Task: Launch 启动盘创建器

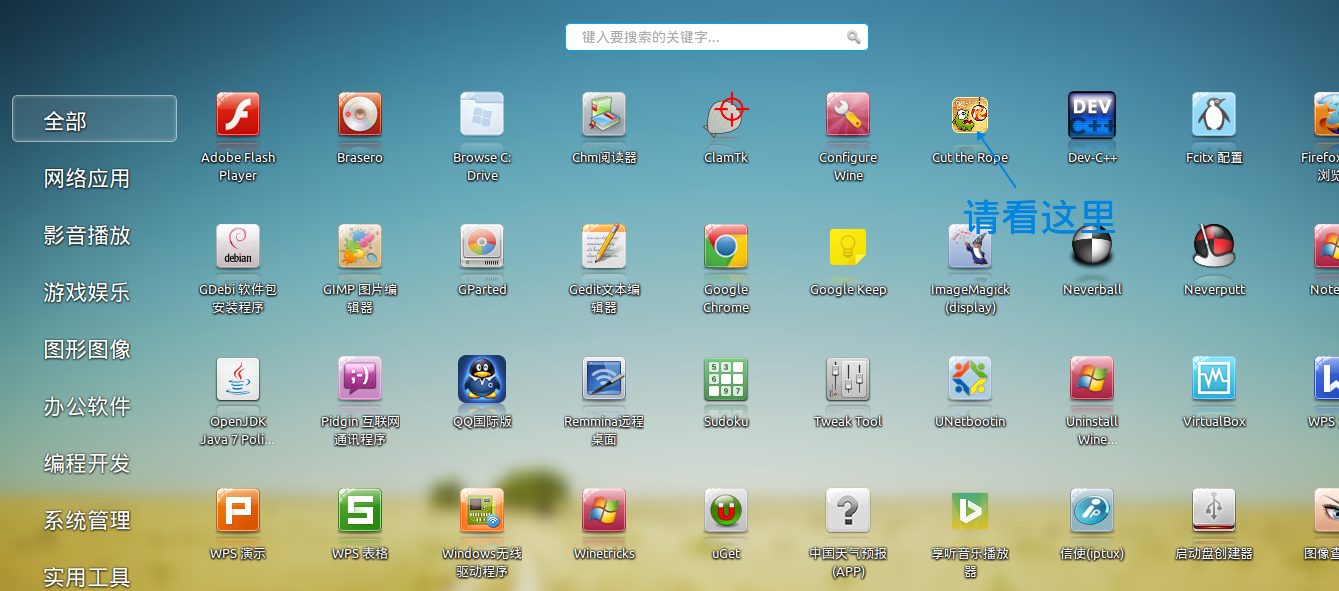Action: (x=1214, y=510)
